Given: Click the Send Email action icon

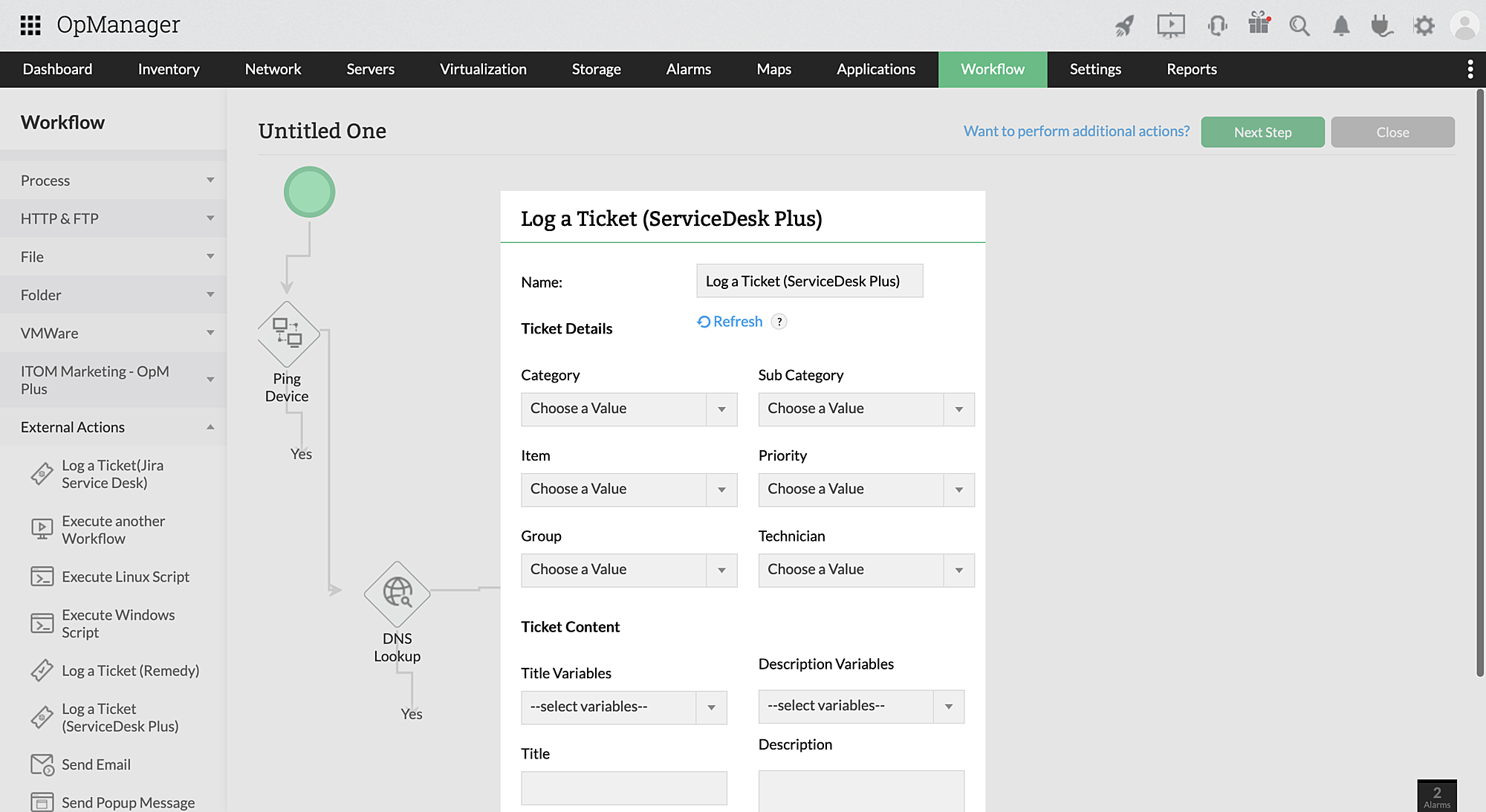Looking at the screenshot, I should (42, 764).
